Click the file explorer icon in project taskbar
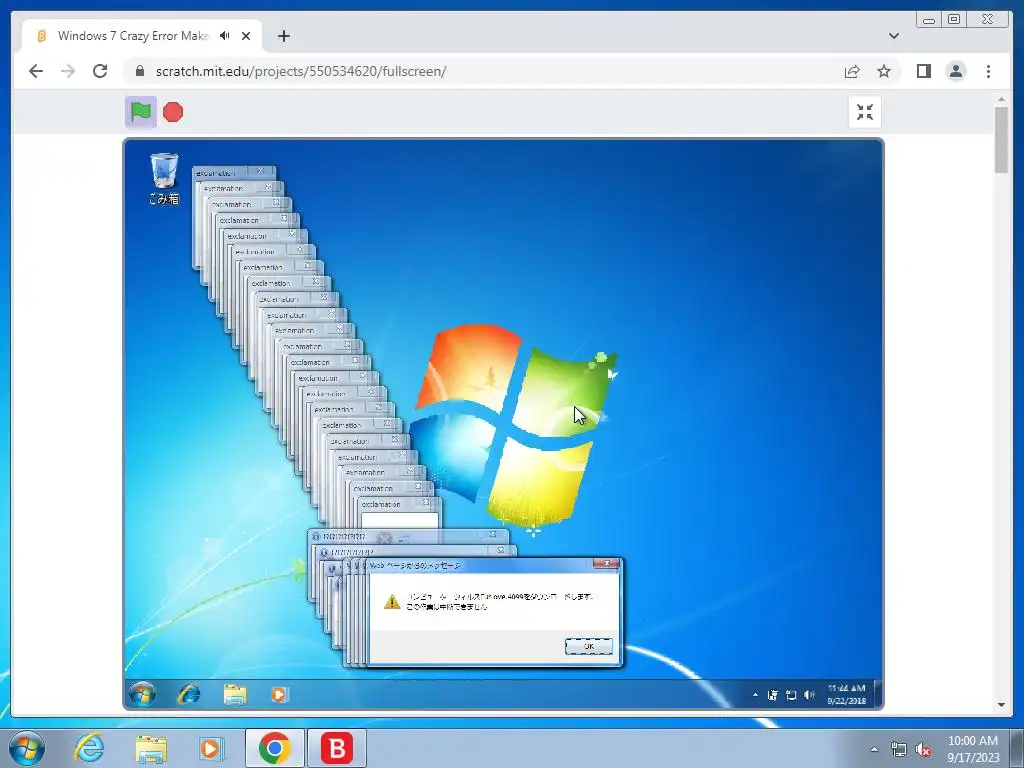The image size is (1024, 768). click(x=234, y=695)
